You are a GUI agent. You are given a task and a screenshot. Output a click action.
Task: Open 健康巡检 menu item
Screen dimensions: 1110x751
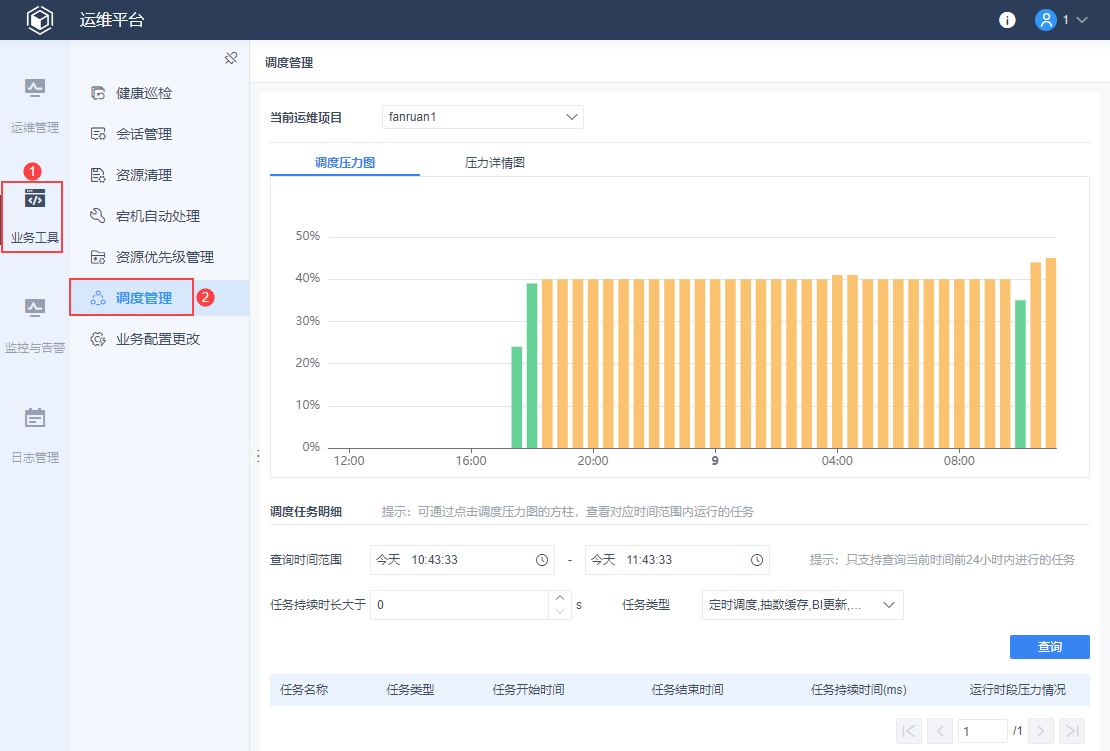coord(144,93)
